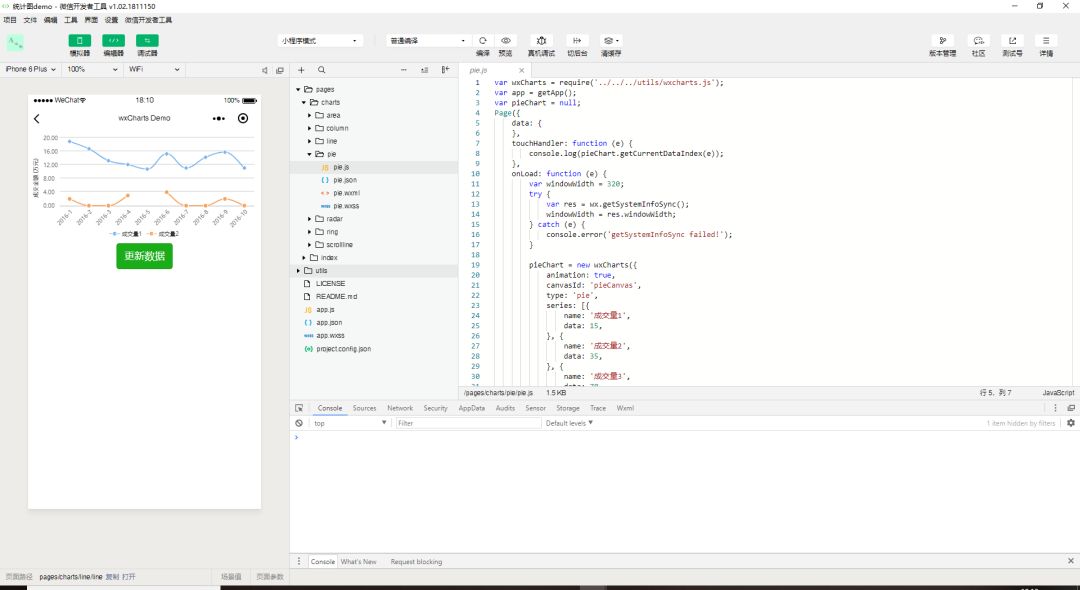Click the sort files icon in explorer
Image resolution: width=1080 pixels, height=590 pixels.
(424, 70)
